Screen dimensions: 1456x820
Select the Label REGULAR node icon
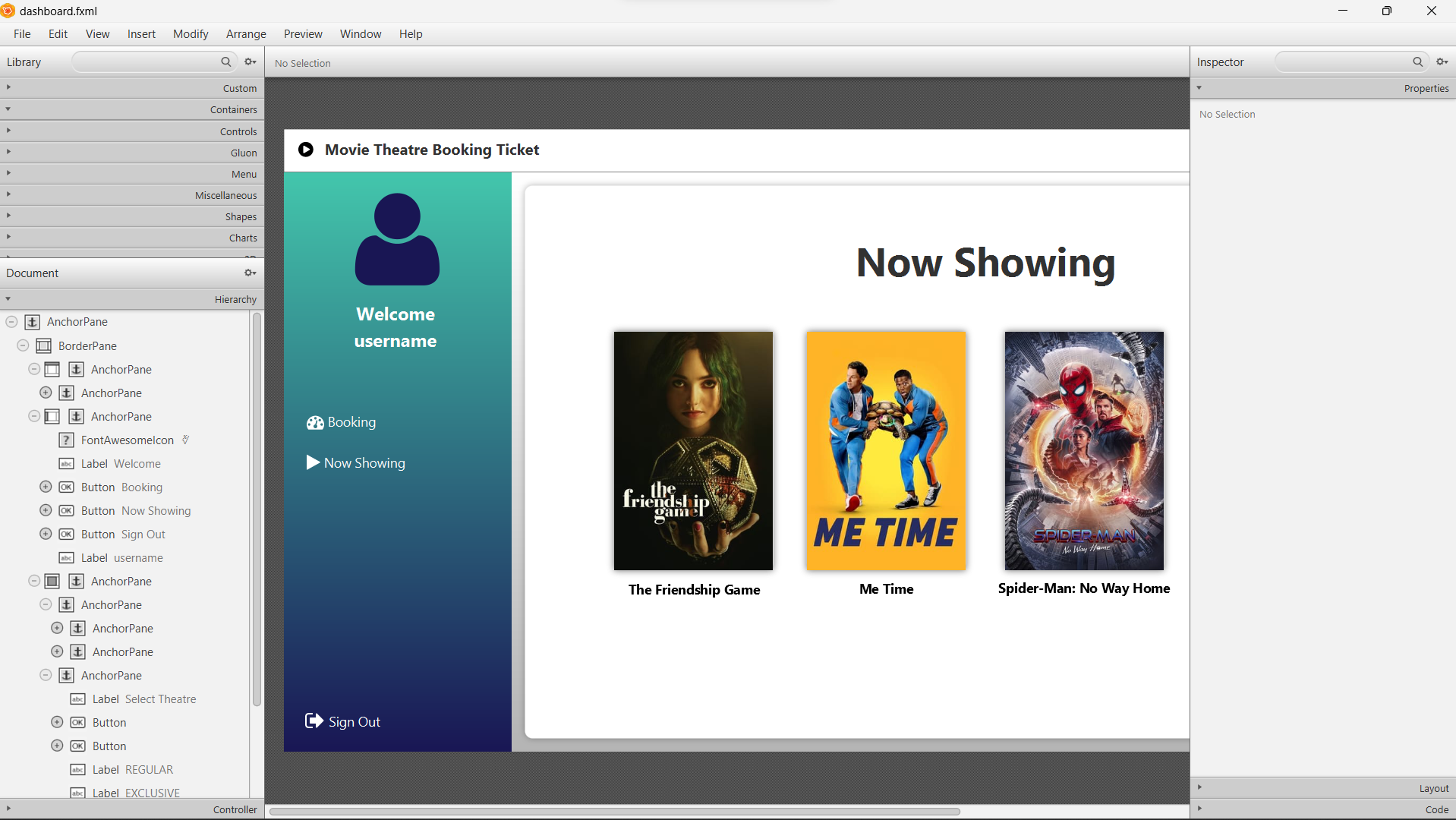pos(77,770)
